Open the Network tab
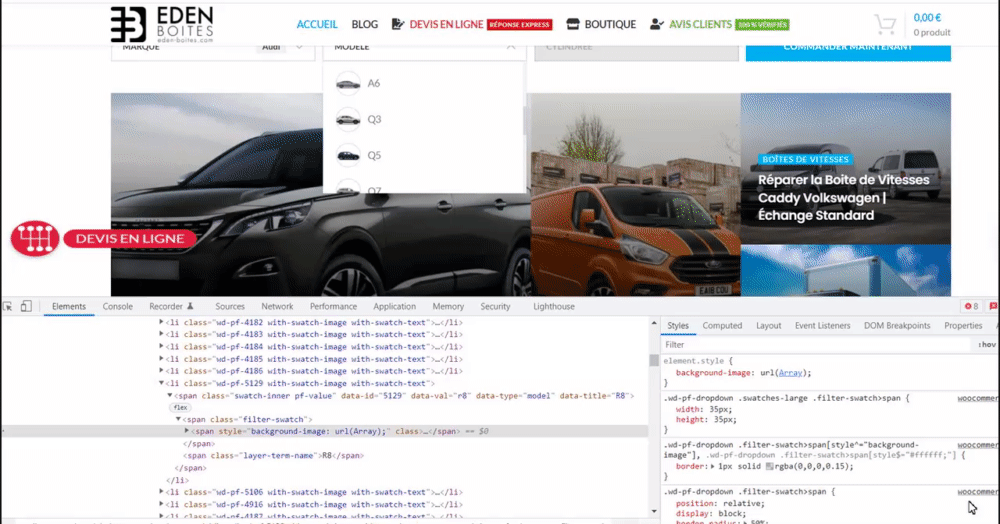Image resolution: width=1000 pixels, height=524 pixels. click(x=277, y=307)
